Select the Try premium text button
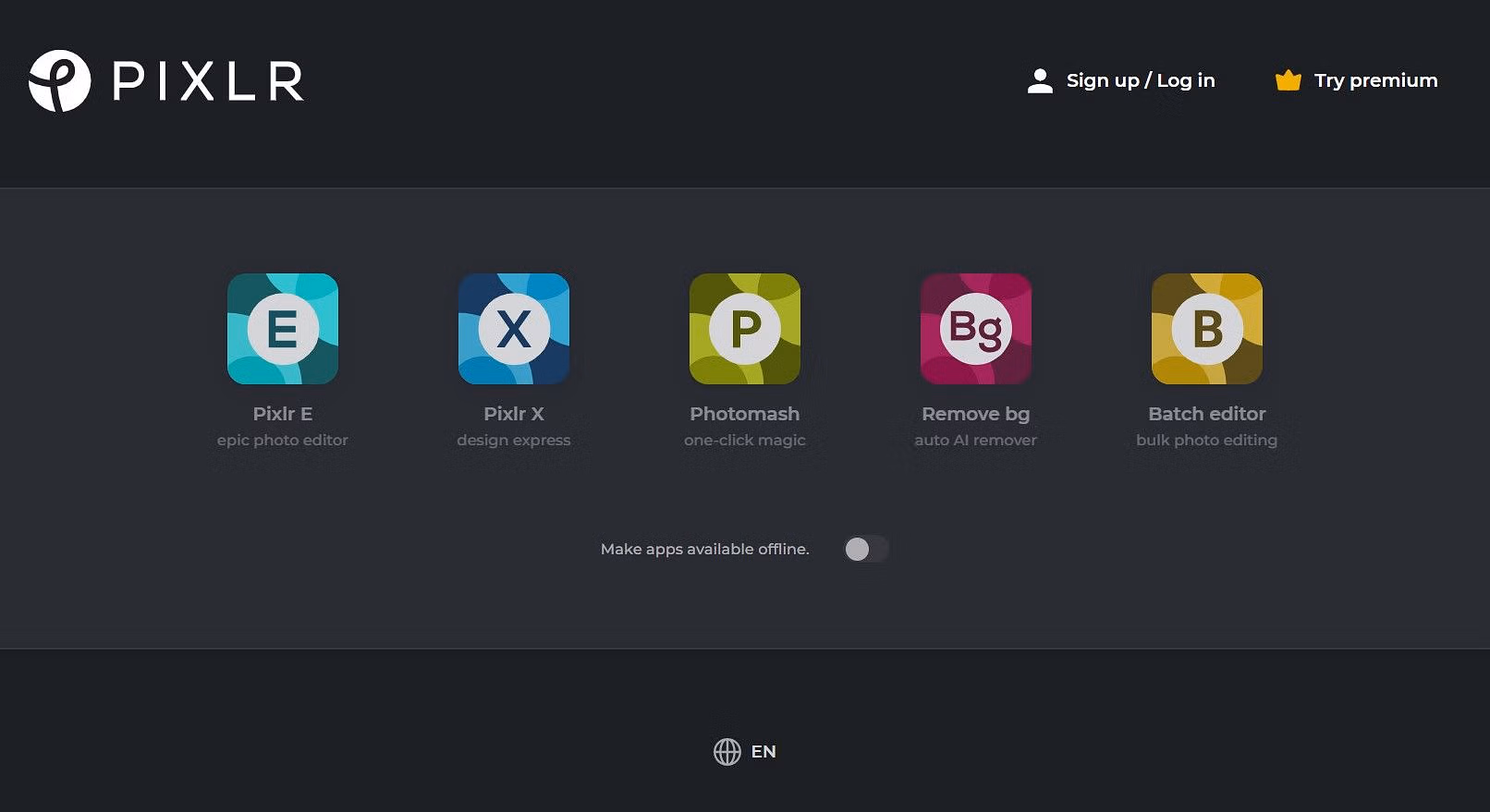The image size is (1490, 812). coord(1375,81)
